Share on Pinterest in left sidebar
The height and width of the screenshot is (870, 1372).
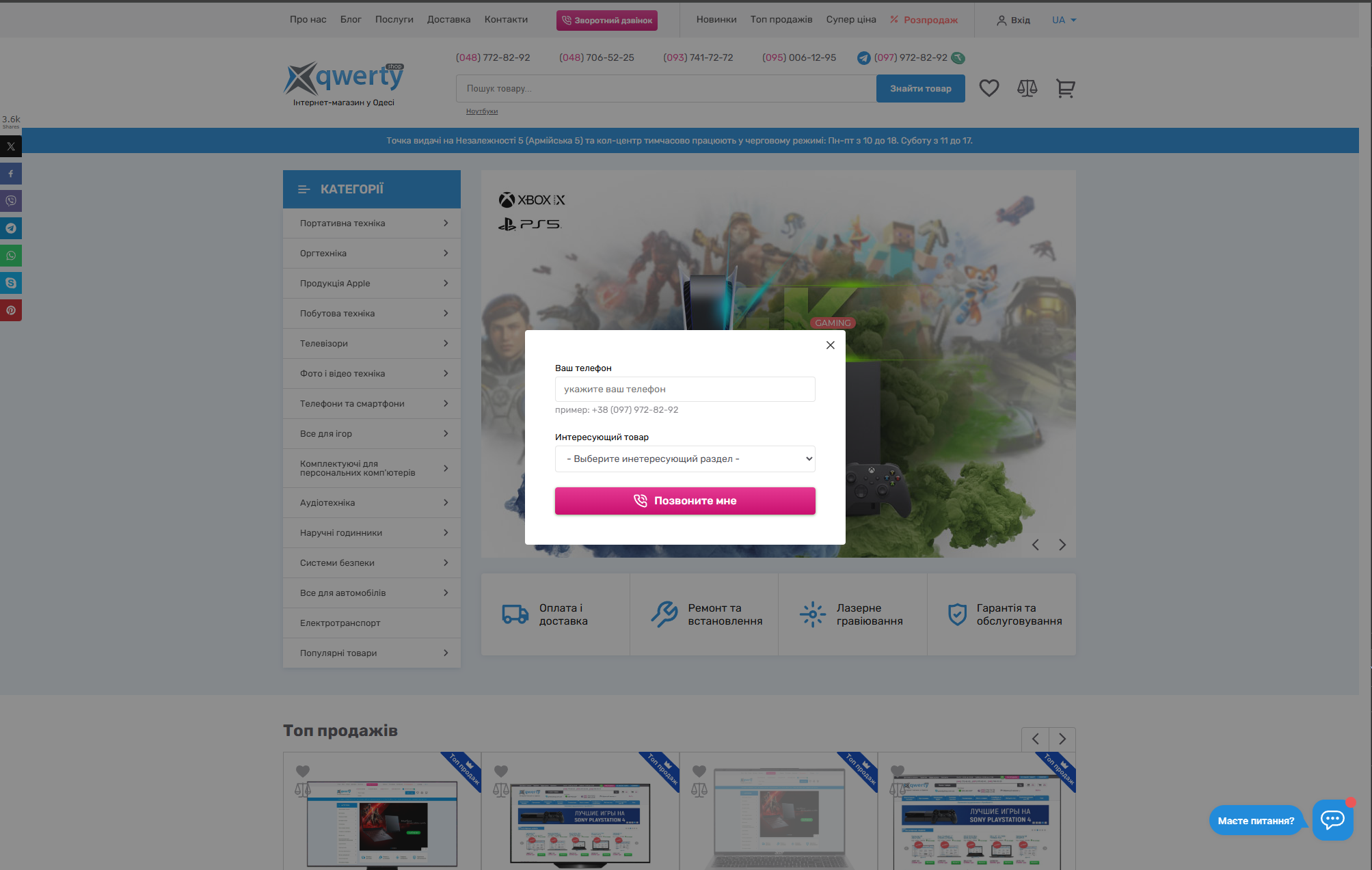point(11,310)
